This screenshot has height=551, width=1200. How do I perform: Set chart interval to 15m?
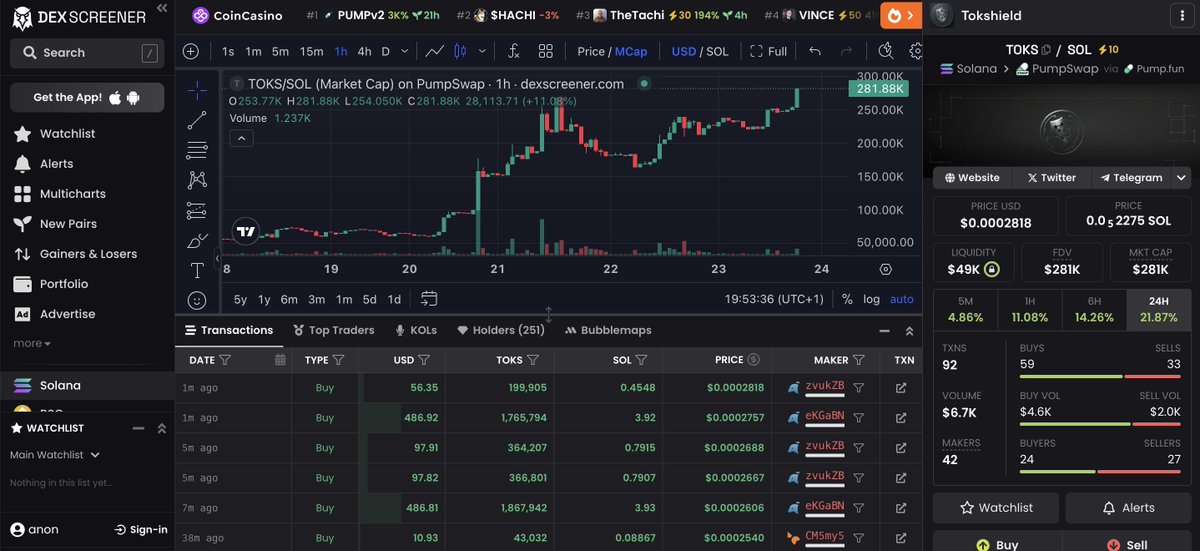(312, 51)
